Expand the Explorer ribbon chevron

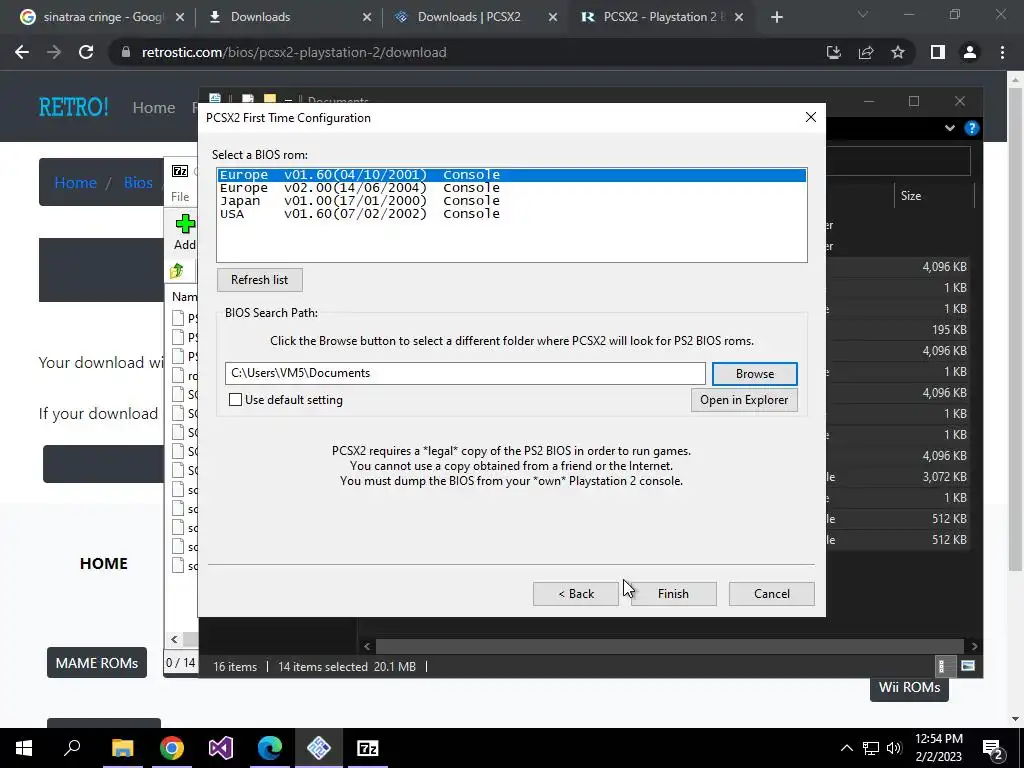[950, 129]
